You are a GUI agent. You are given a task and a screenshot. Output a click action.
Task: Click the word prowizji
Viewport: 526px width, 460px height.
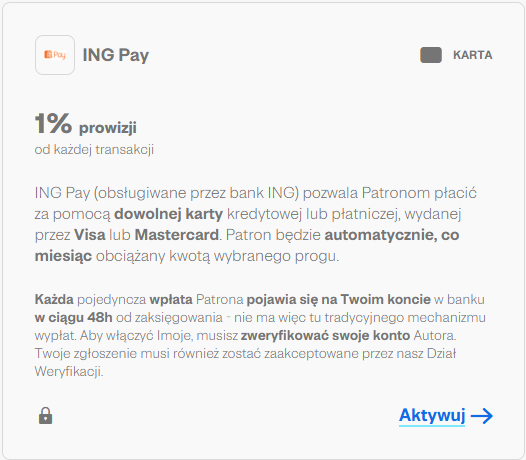coord(108,128)
